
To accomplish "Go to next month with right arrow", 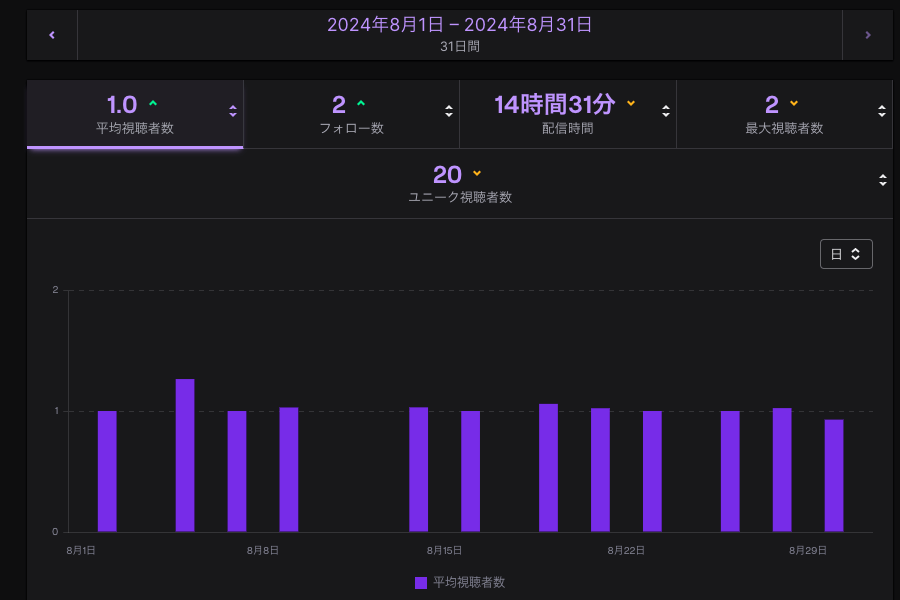I will coord(867,35).
